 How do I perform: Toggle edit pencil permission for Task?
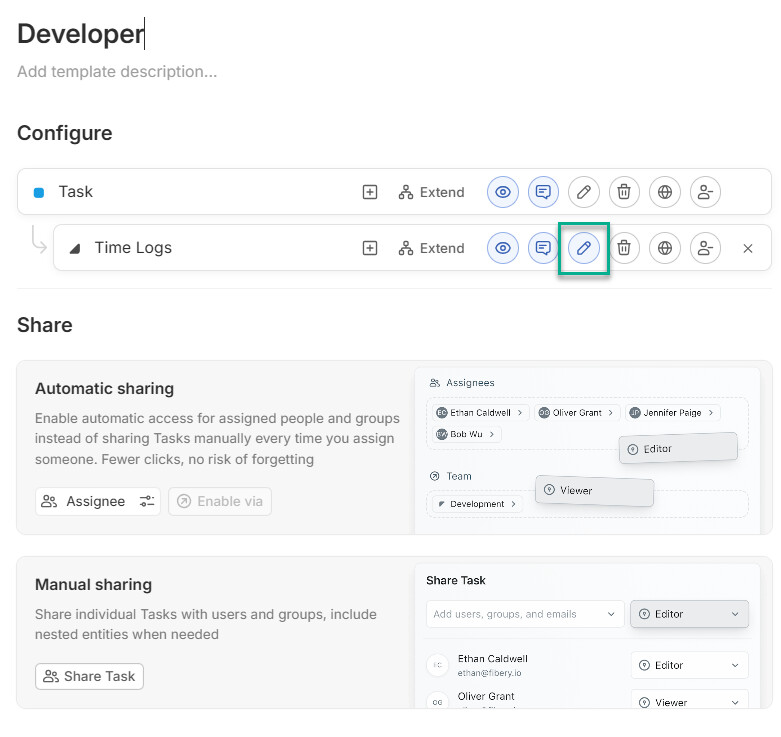point(584,192)
